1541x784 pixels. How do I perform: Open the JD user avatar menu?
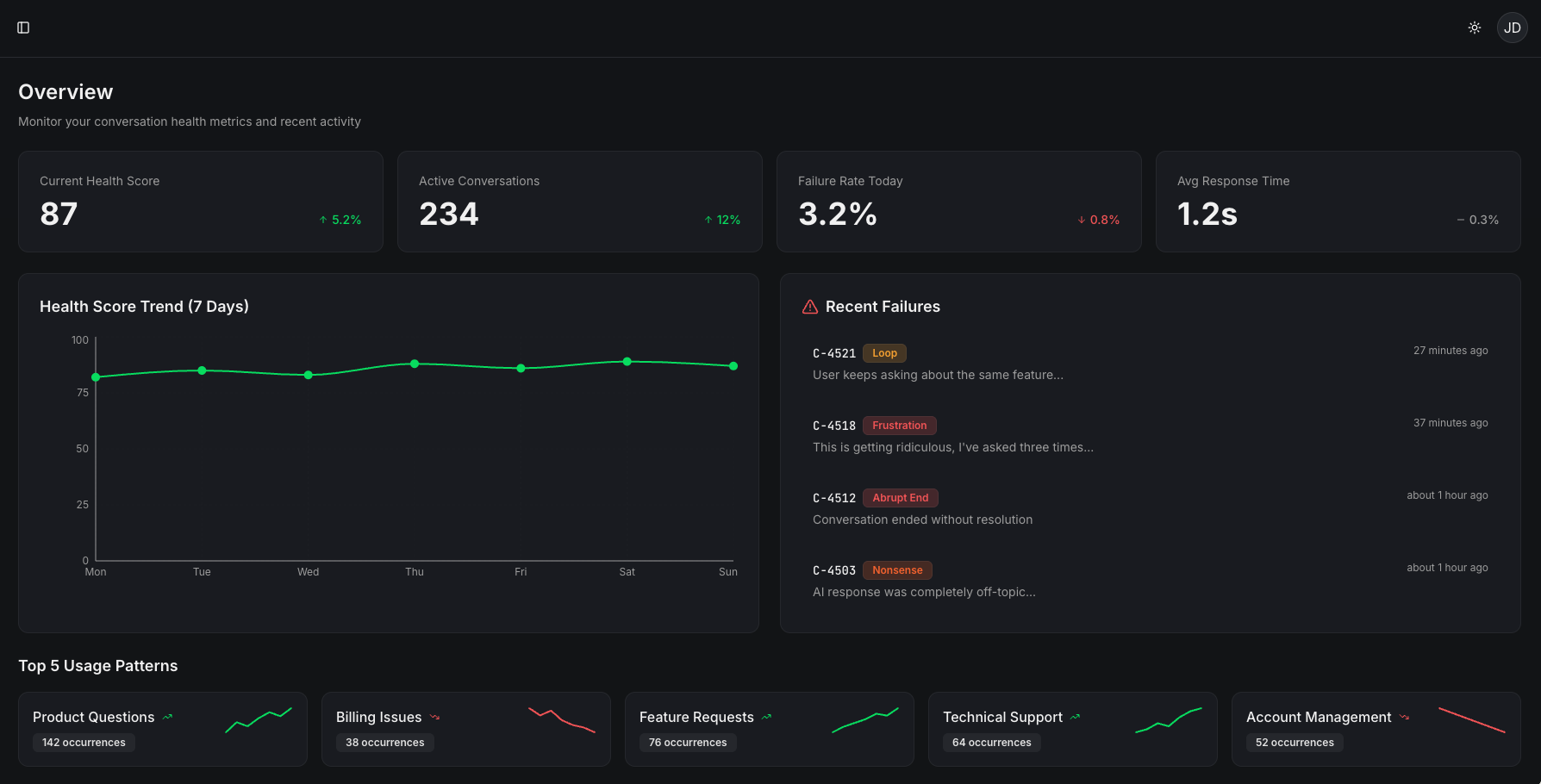coord(1512,28)
